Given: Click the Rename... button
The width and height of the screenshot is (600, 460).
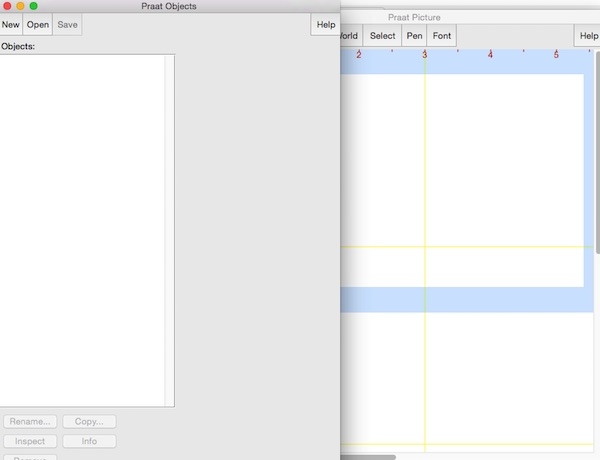Looking at the screenshot, I should (x=30, y=421).
